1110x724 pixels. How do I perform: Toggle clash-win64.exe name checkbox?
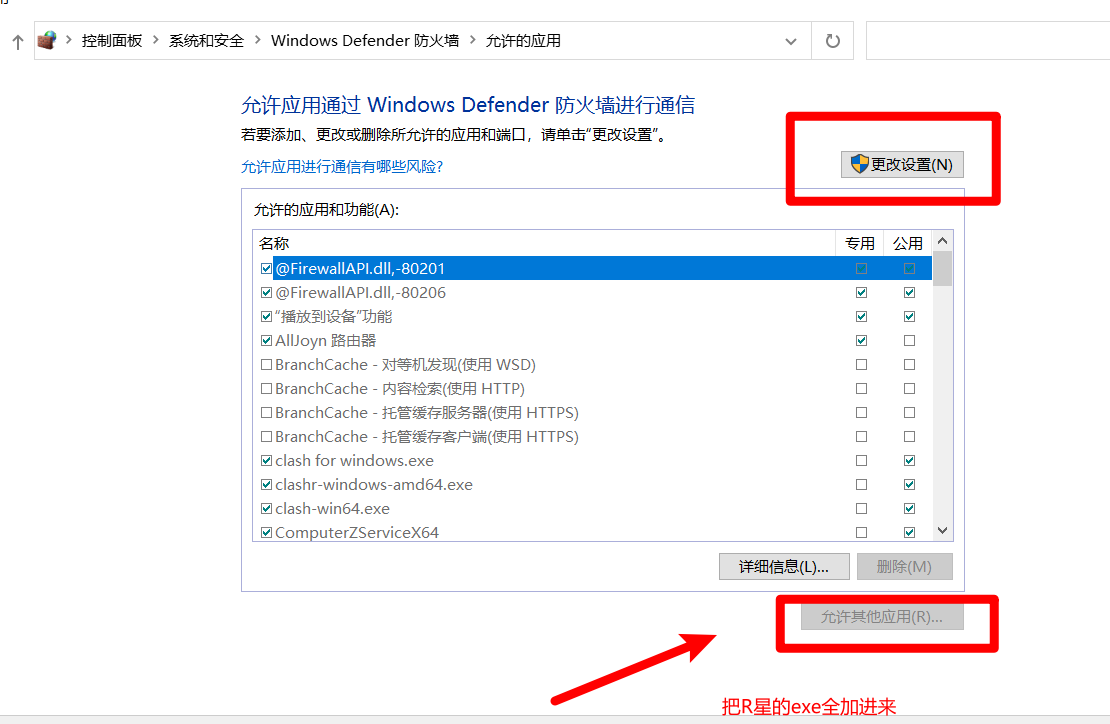tap(266, 509)
